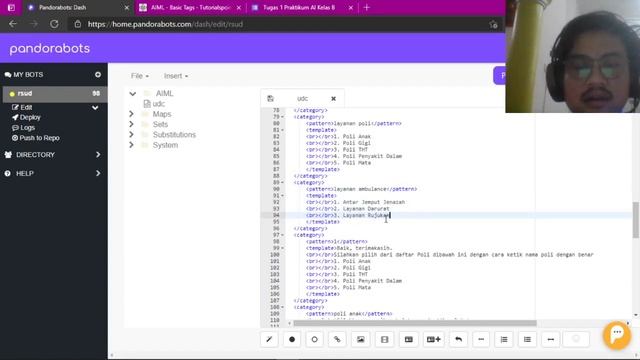Close the AIML Basic Tags browser tab
Screen dimensions: 640x360
239,8
